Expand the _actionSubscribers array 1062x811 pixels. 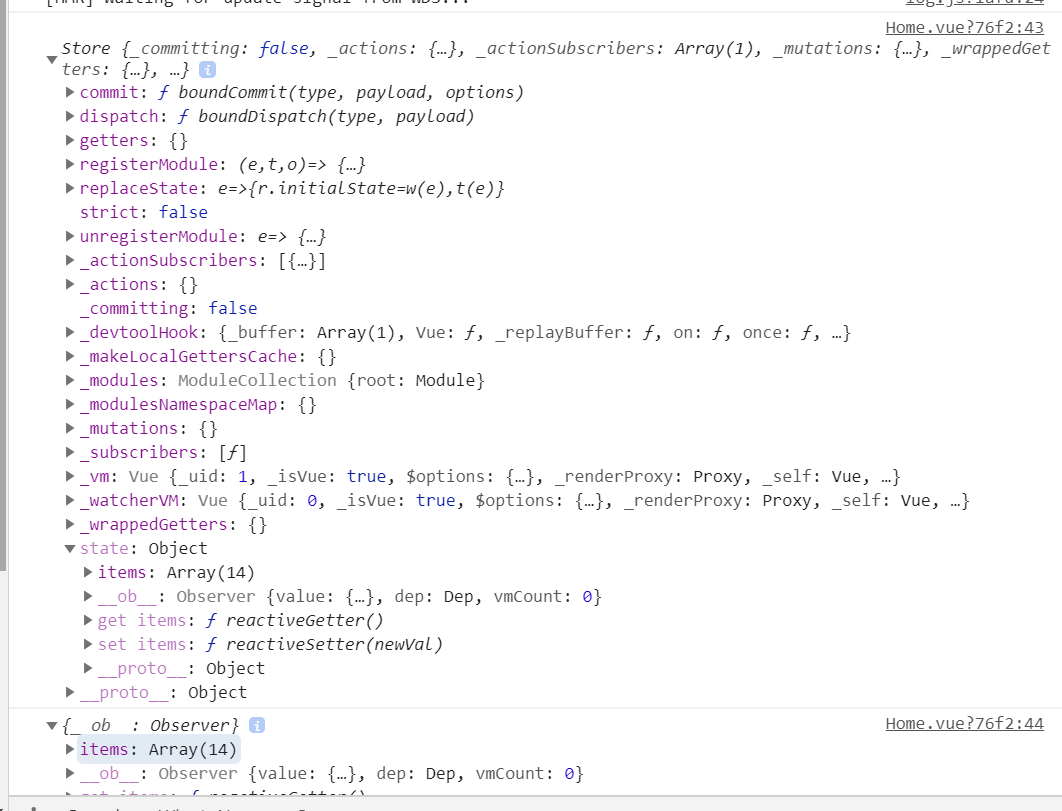(x=70, y=260)
